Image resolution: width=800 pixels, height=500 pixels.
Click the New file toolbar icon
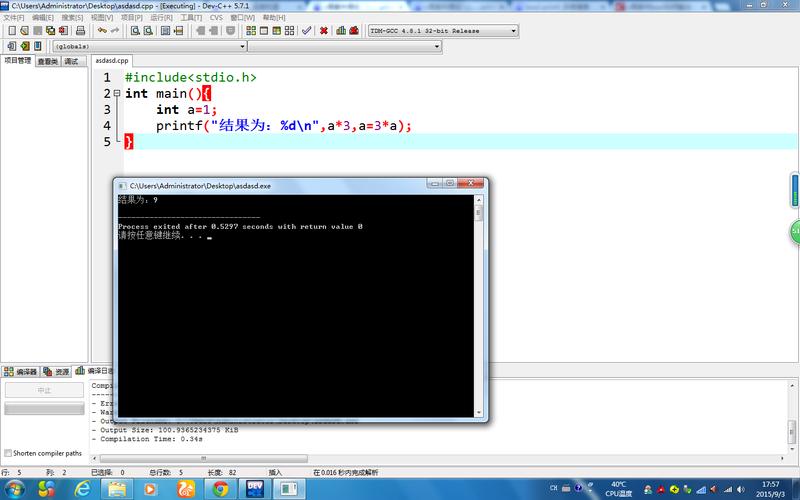click(12, 31)
